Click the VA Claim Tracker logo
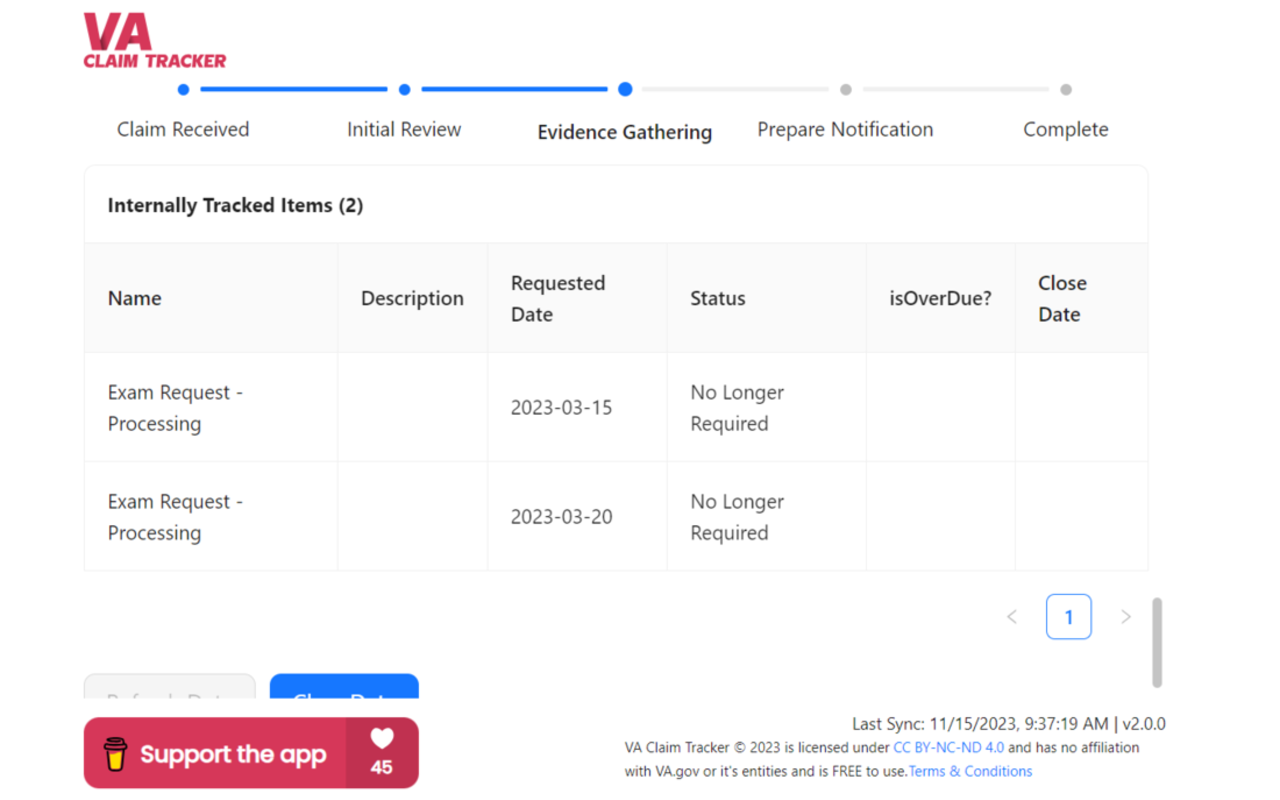Screen dimensions: 1280x800 point(152,40)
